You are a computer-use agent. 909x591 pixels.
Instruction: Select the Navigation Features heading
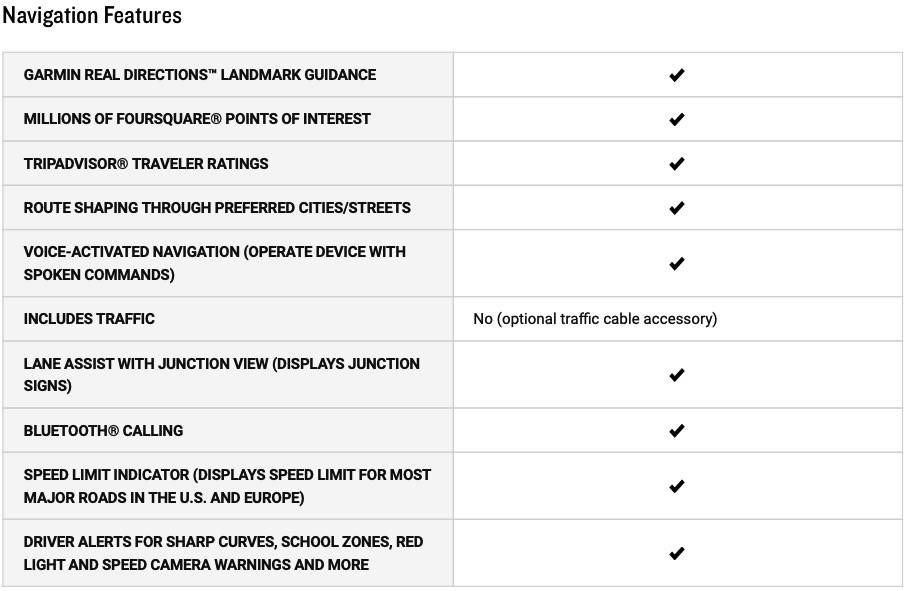92,15
